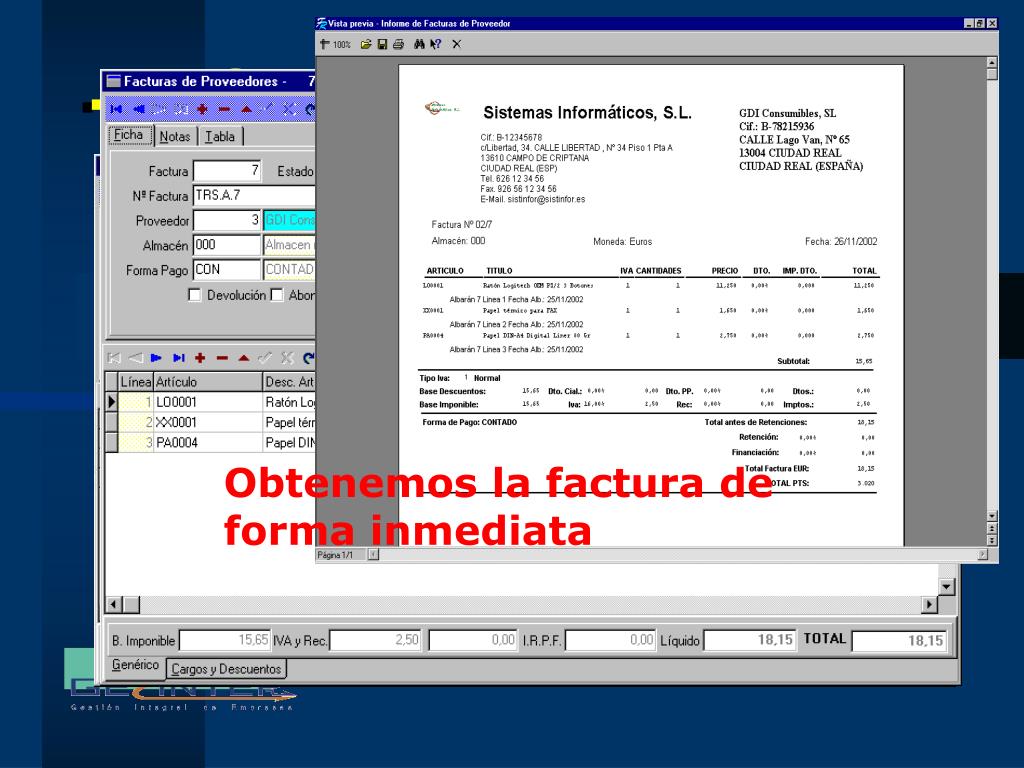Refresh lines grid with blue arrow icon
Image resolution: width=1024 pixels, height=768 pixels.
(309, 358)
